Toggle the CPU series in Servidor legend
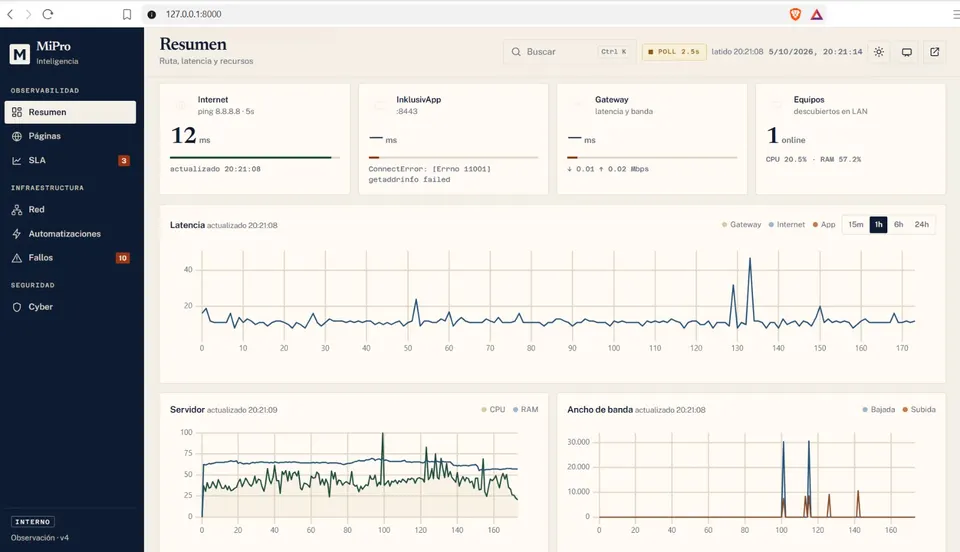The image size is (960, 552). (493, 409)
